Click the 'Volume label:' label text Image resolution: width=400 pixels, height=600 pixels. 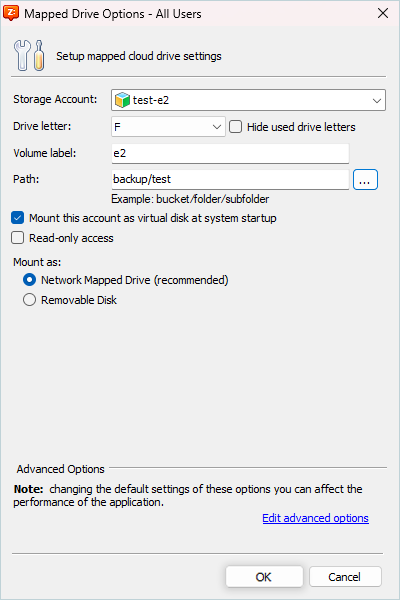click(x=45, y=153)
